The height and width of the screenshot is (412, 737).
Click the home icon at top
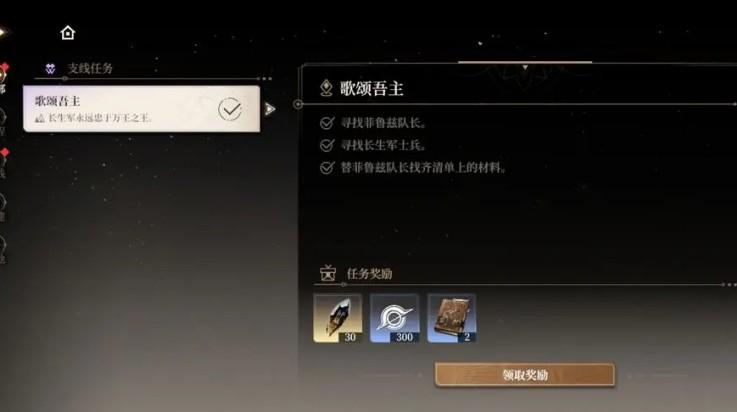[x=68, y=33]
